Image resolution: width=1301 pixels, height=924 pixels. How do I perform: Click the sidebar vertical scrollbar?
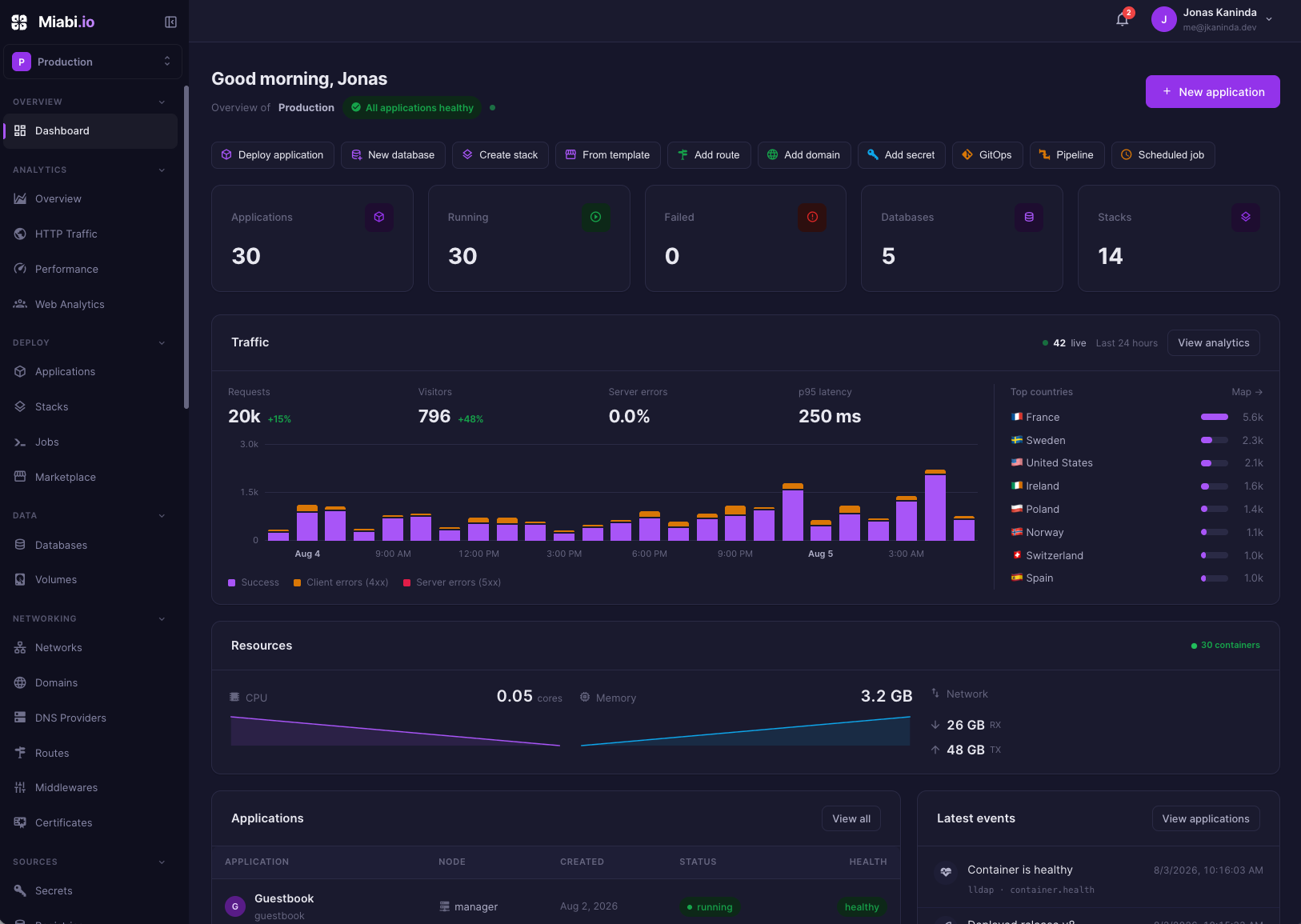click(186, 248)
